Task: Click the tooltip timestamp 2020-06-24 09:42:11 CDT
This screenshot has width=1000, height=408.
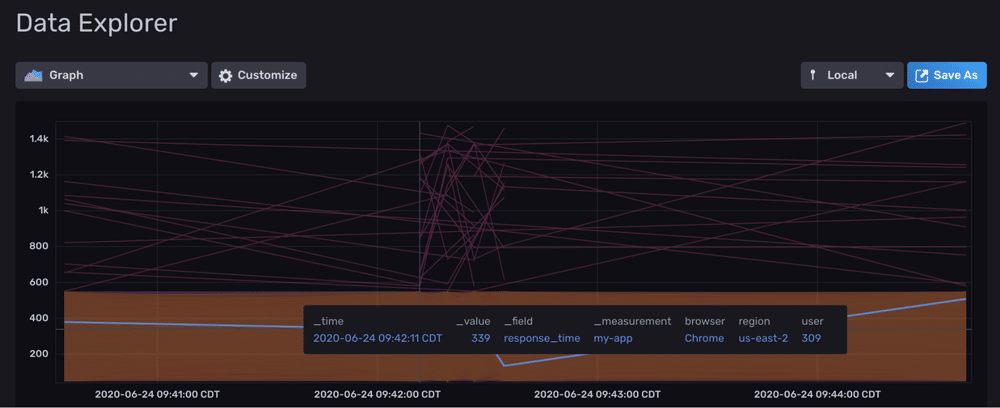Action: pos(377,338)
